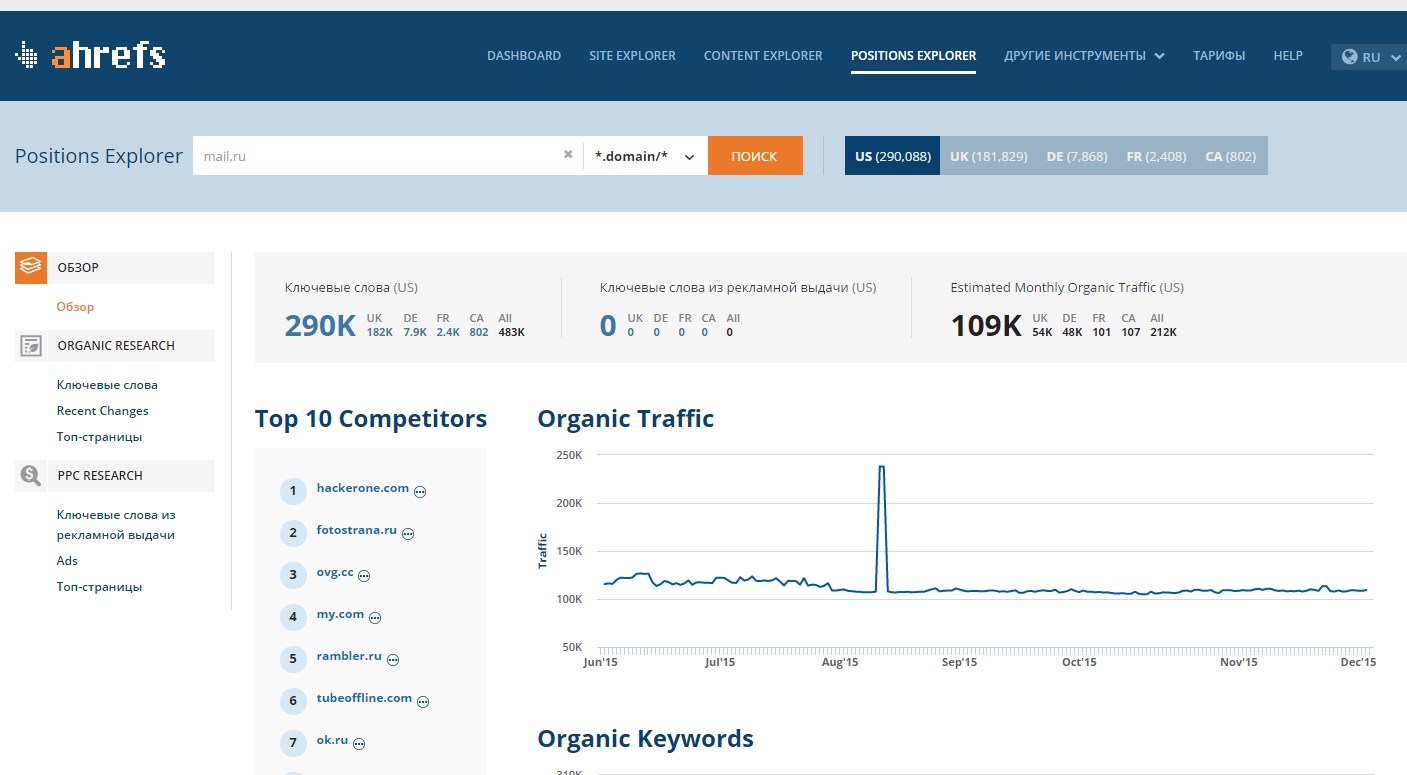
Task: Open the tubeoffline.com competitor link
Action: pyautogui.click(x=364, y=698)
